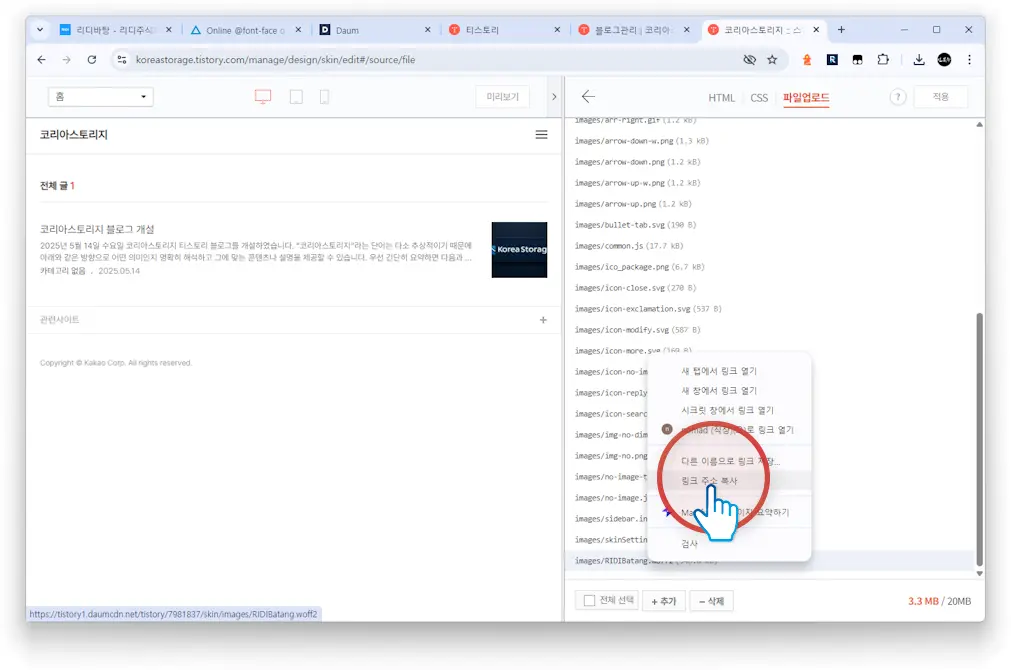This screenshot has width=1011, height=670.
Task: Expand 관련사이트 with the plus control
Action: coord(542,319)
